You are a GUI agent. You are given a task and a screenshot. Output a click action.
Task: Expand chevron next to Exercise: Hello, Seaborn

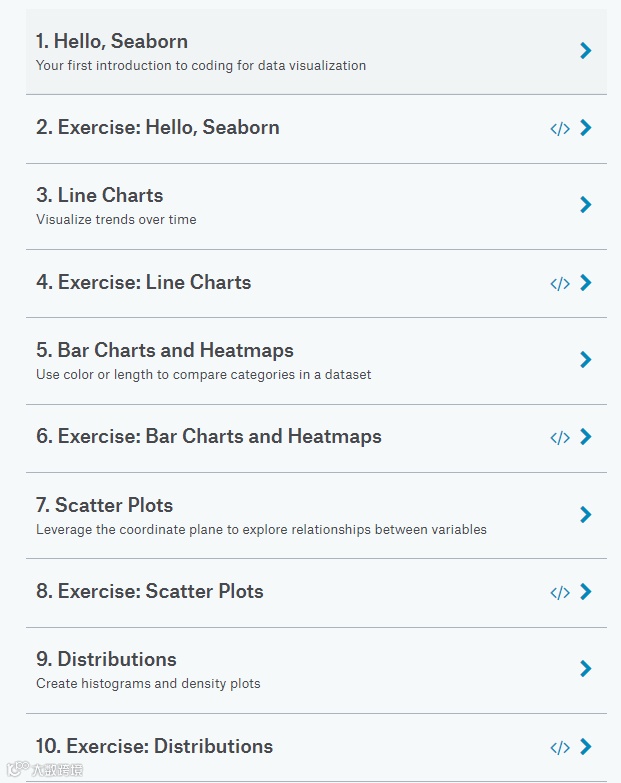click(x=586, y=128)
